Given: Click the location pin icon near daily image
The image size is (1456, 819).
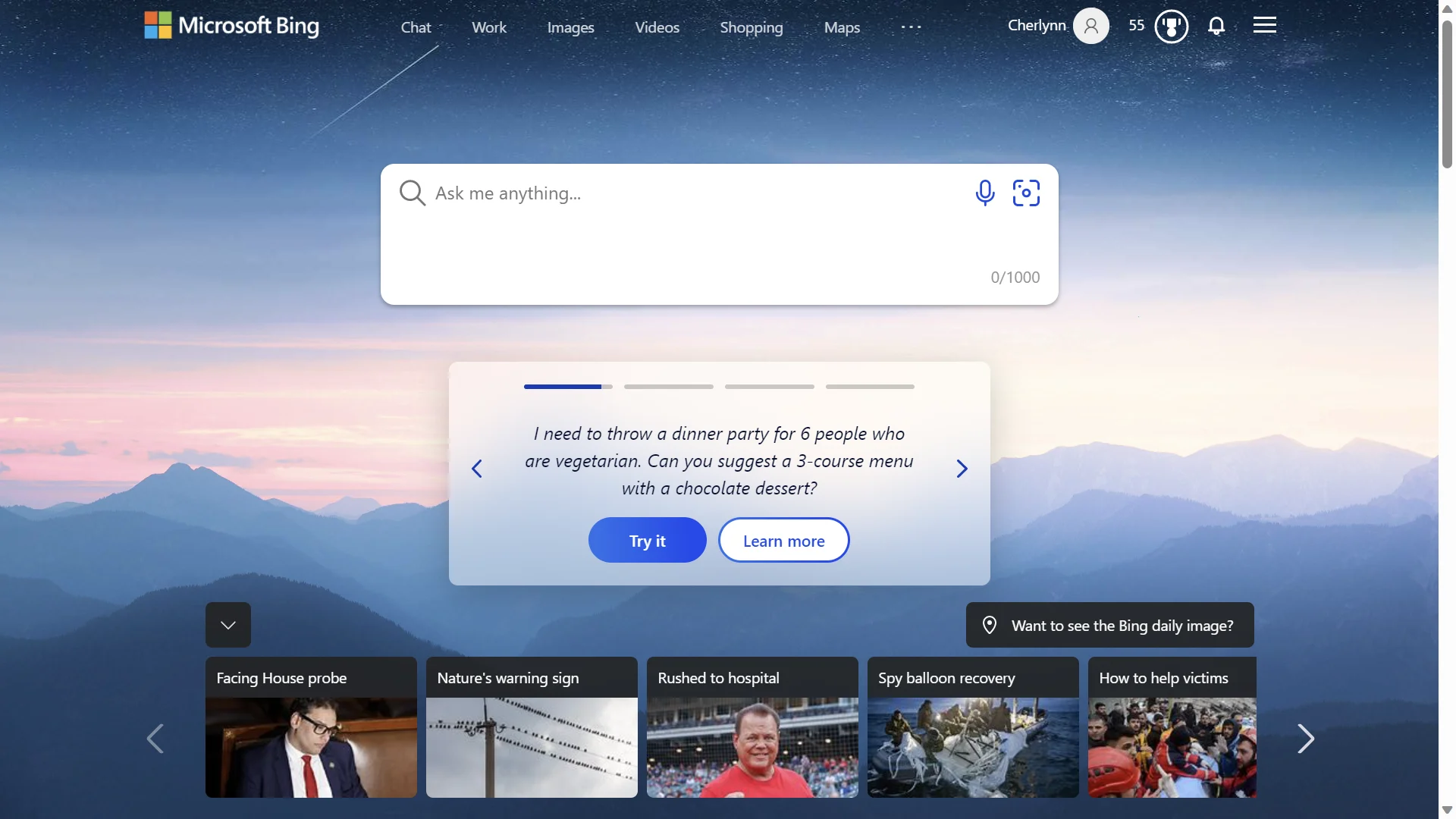Looking at the screenshot, I should [990, 624].
